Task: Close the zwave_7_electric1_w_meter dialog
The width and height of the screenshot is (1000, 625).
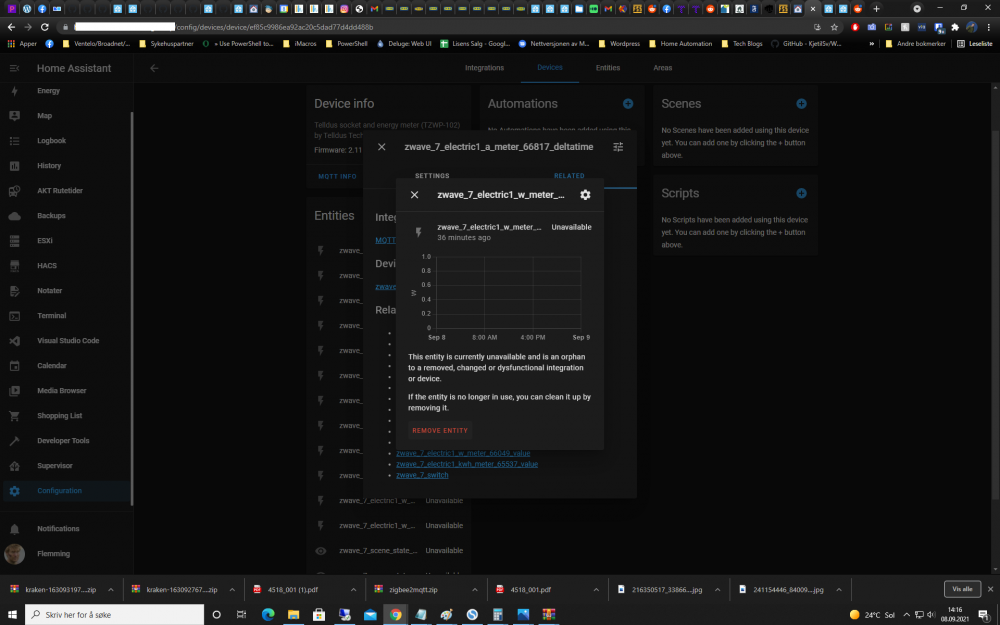Action: point(415,195)
